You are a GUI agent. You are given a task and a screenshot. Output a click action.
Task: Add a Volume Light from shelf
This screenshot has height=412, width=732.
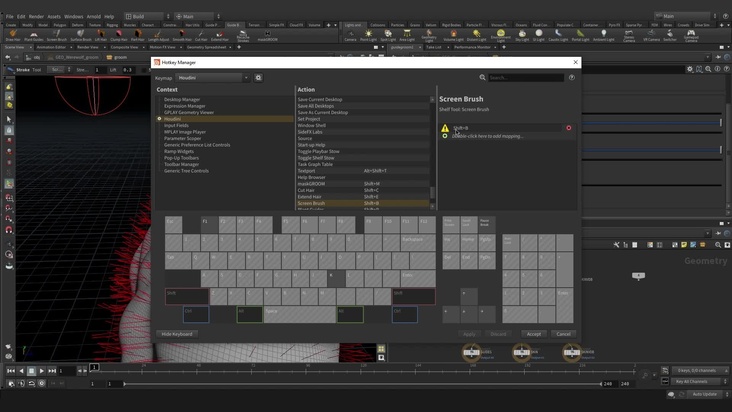453,35
